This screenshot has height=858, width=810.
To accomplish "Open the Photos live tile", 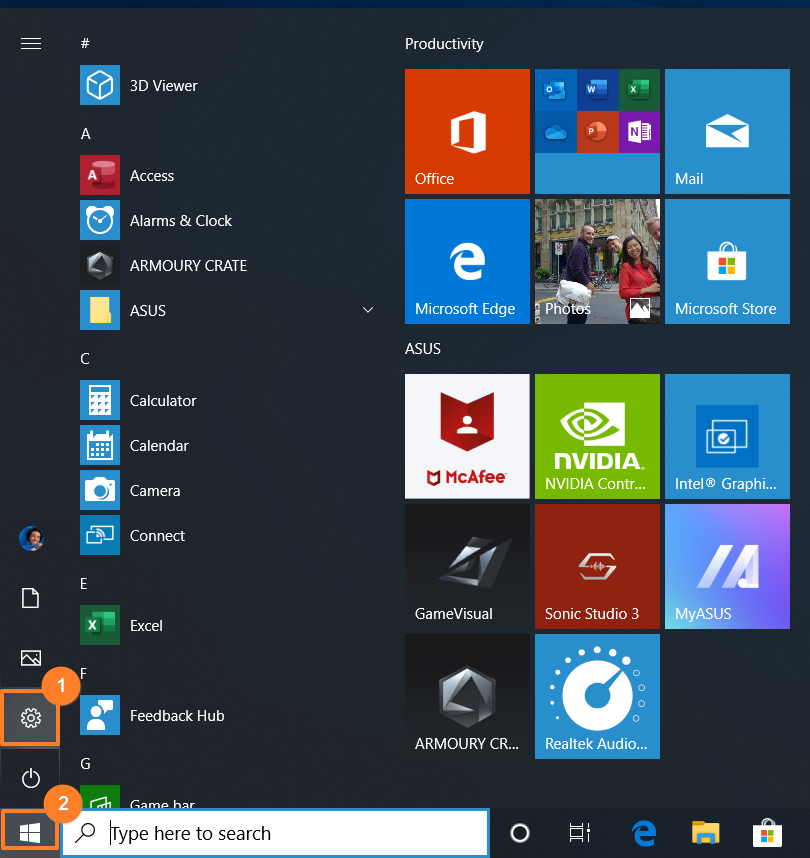I will pyautogui.click(x=597, y=262).
